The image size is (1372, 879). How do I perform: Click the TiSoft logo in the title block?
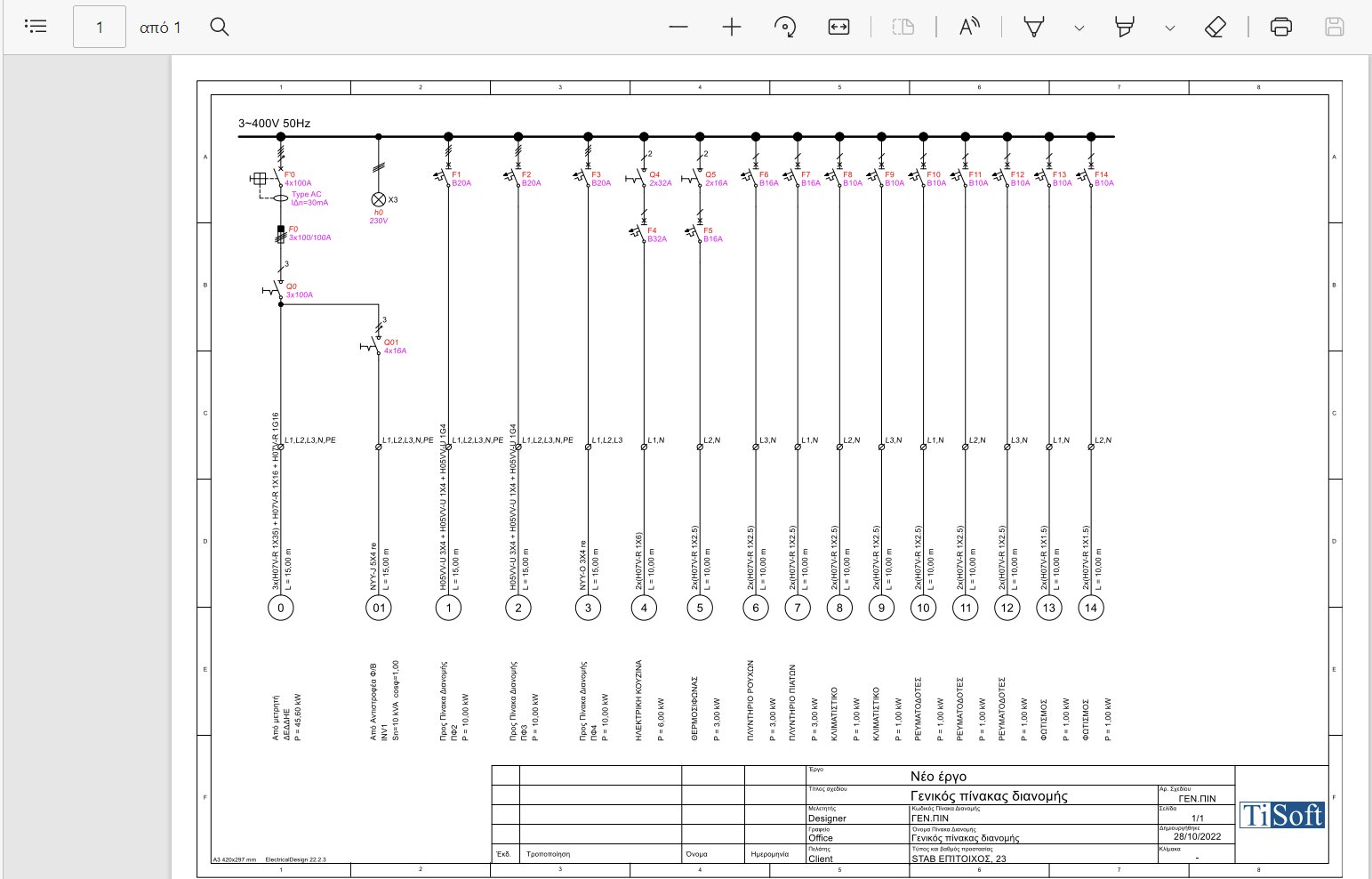pyautogui.click(x=1281, y=814)
